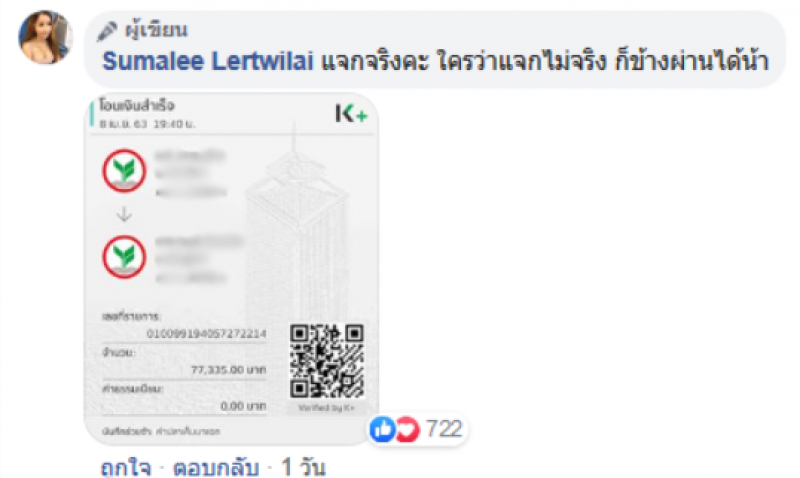
Task: Open the K+ transfer slip image
Action: (x=231, y=268)
